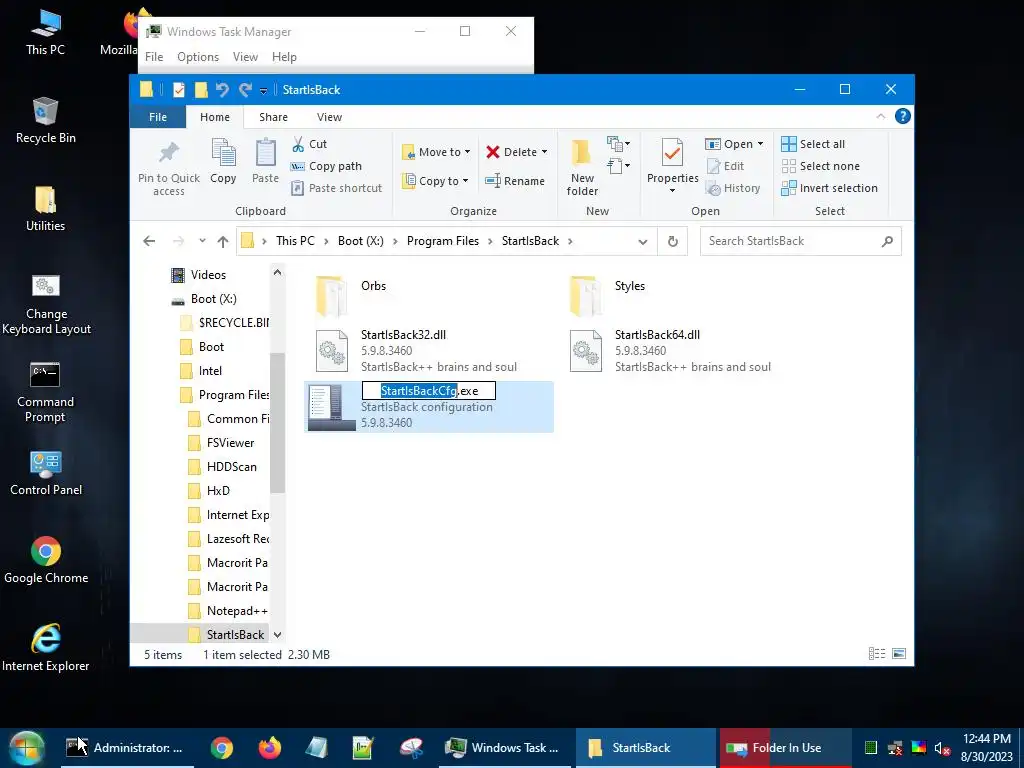Open the Easy access dropdown icon
The image size is (1024, 768).
(x=618, y=166)
